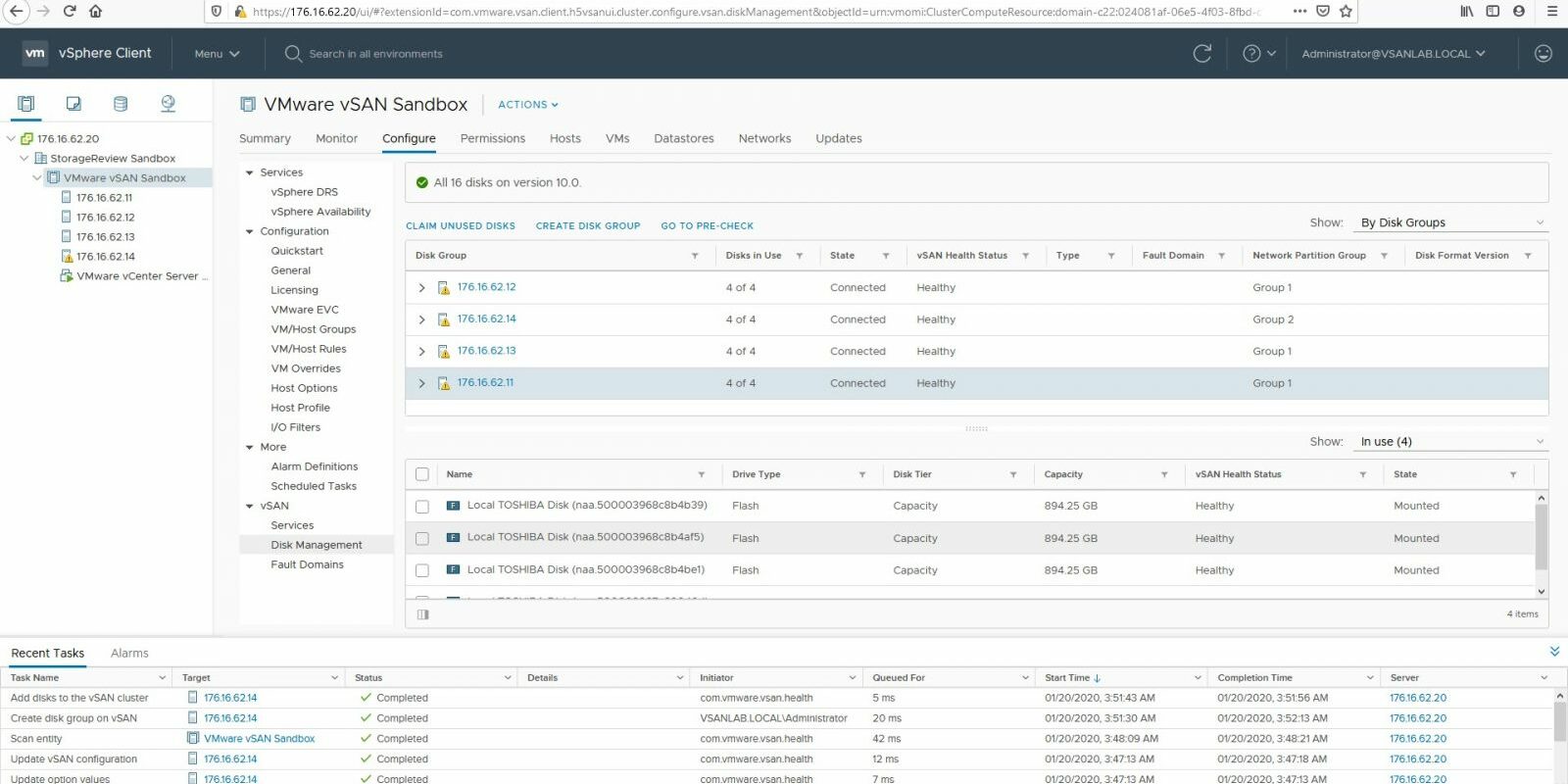This screenshot has width=1568, height=784.
Task: Collapse Recent Tasks panel with double chevron
Action: point(1554,652)
